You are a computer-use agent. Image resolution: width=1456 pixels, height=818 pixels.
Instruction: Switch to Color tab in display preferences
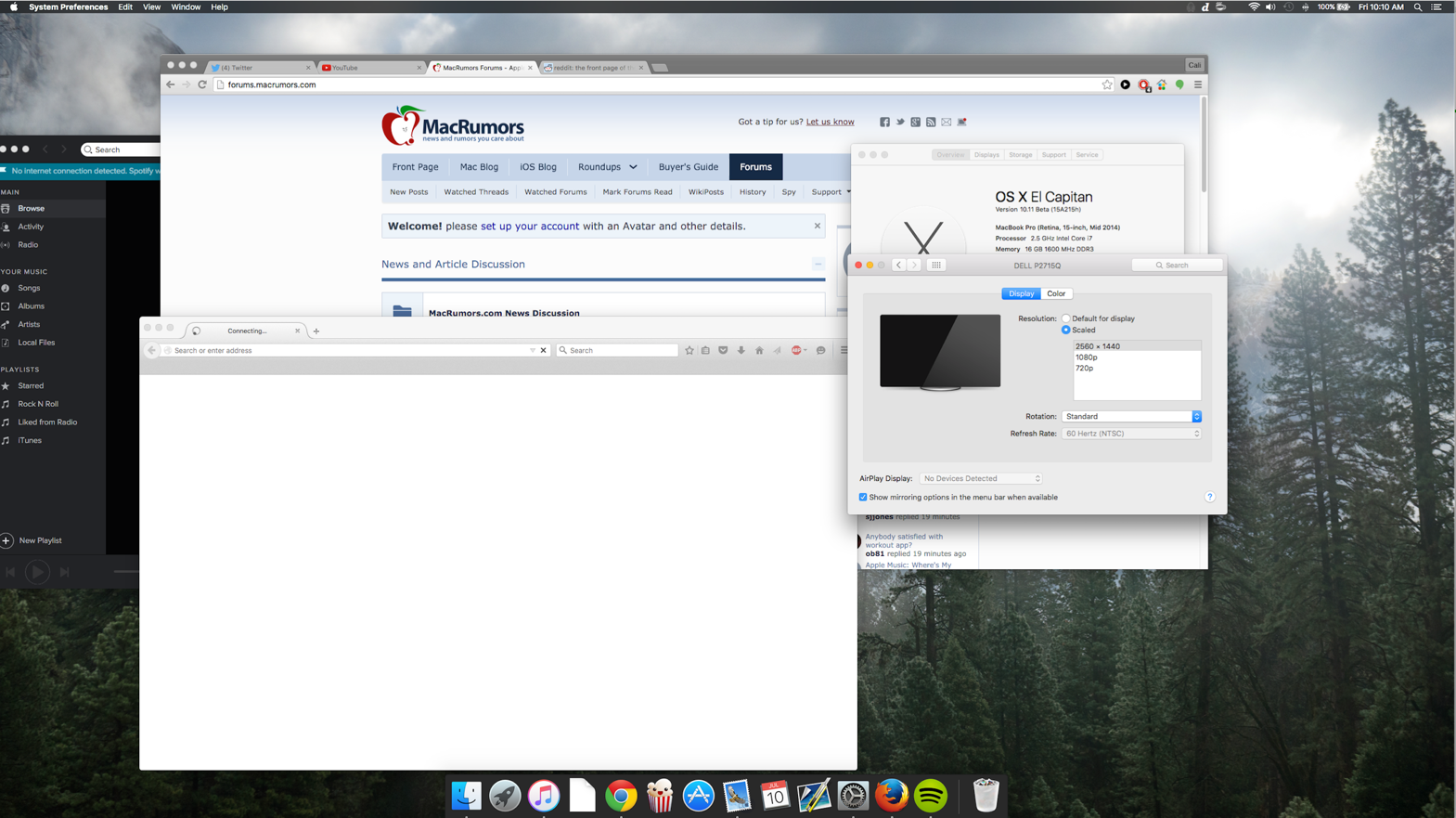pos(1056,293)
